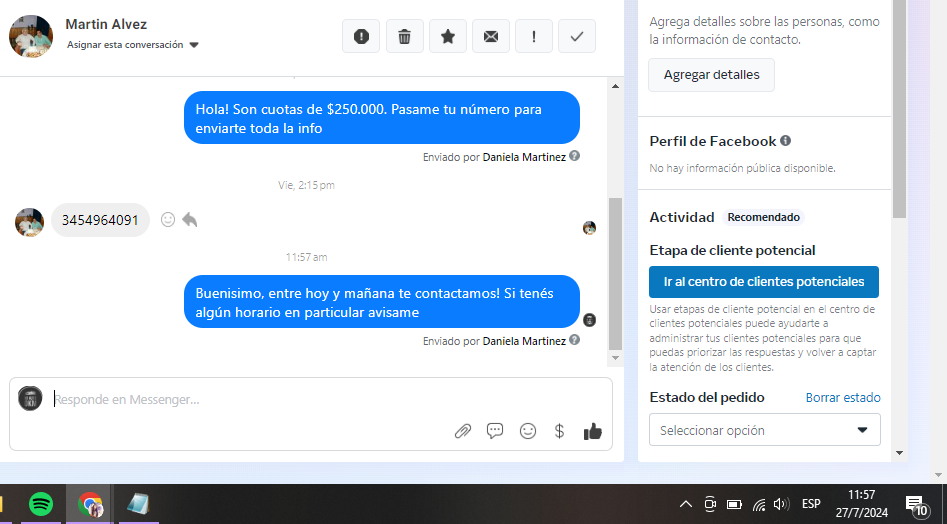Click the spam alert circle icon

tap(361, 37)
